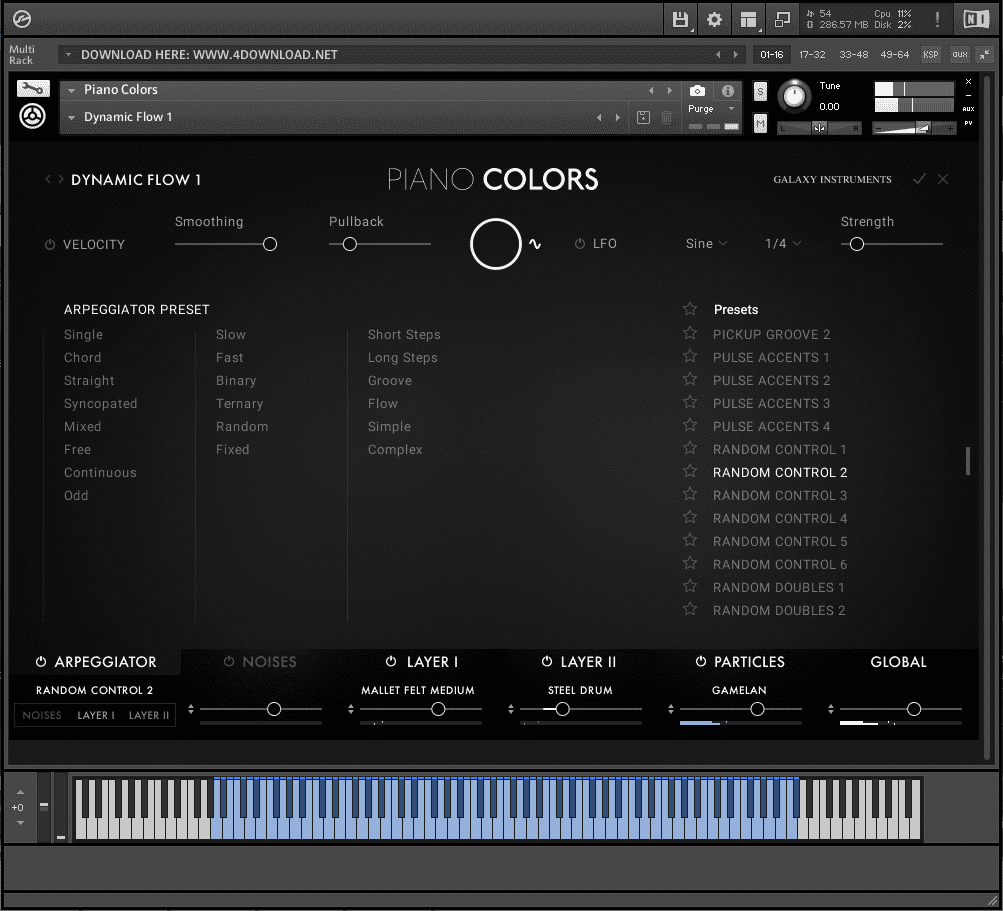Select the Ternary arpeggiator tag
The height and width of the screenshot is (911, 1003).
(239, 404)
